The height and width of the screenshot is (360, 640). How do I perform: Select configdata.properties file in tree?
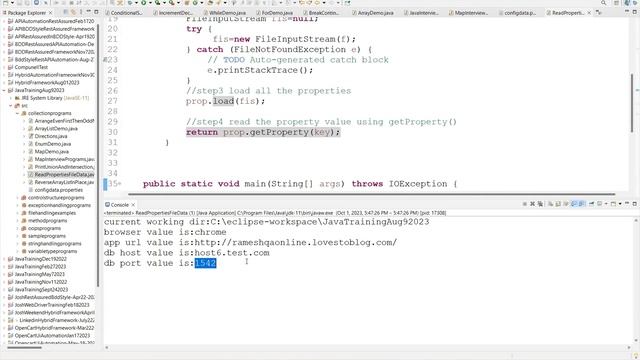tap(58, 190)
